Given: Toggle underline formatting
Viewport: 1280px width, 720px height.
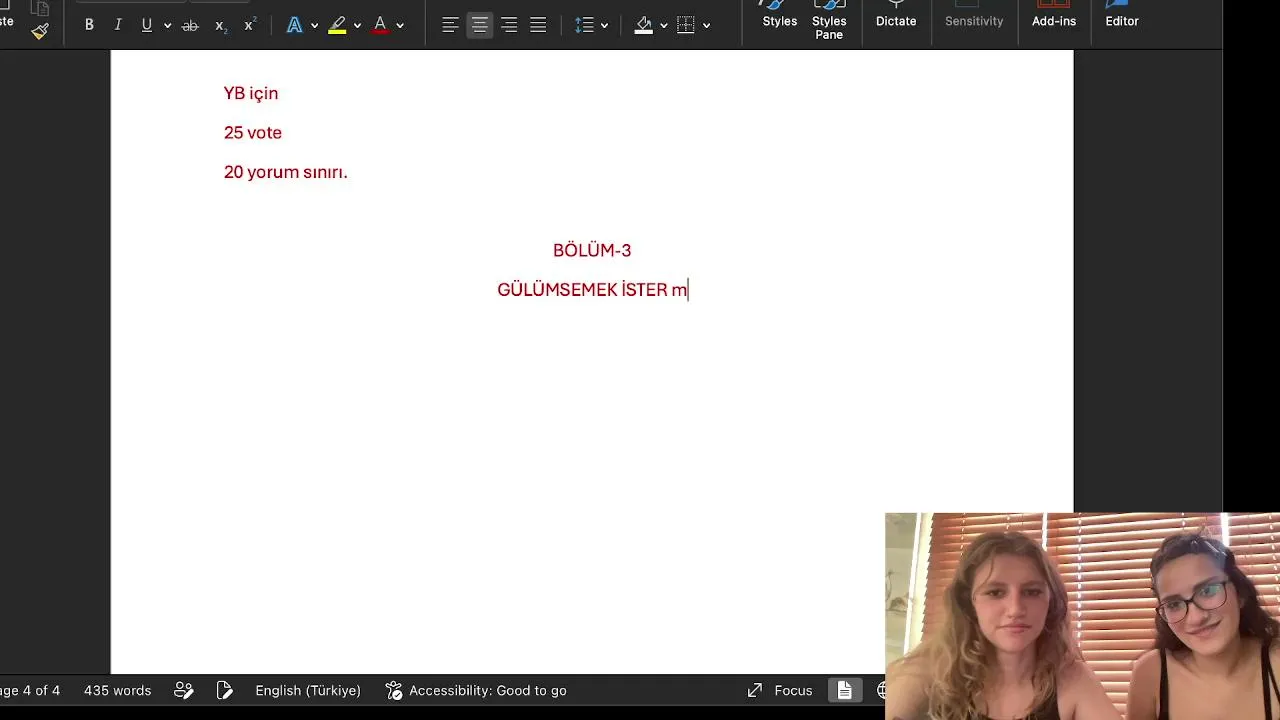Looking at the screenshot, I should coord(147,25).
